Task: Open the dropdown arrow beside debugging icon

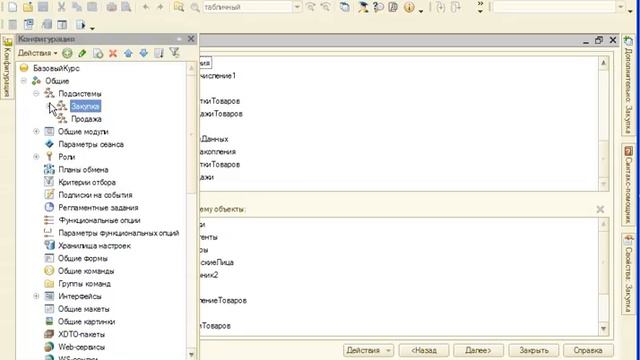Action: [x=93, y=28]
